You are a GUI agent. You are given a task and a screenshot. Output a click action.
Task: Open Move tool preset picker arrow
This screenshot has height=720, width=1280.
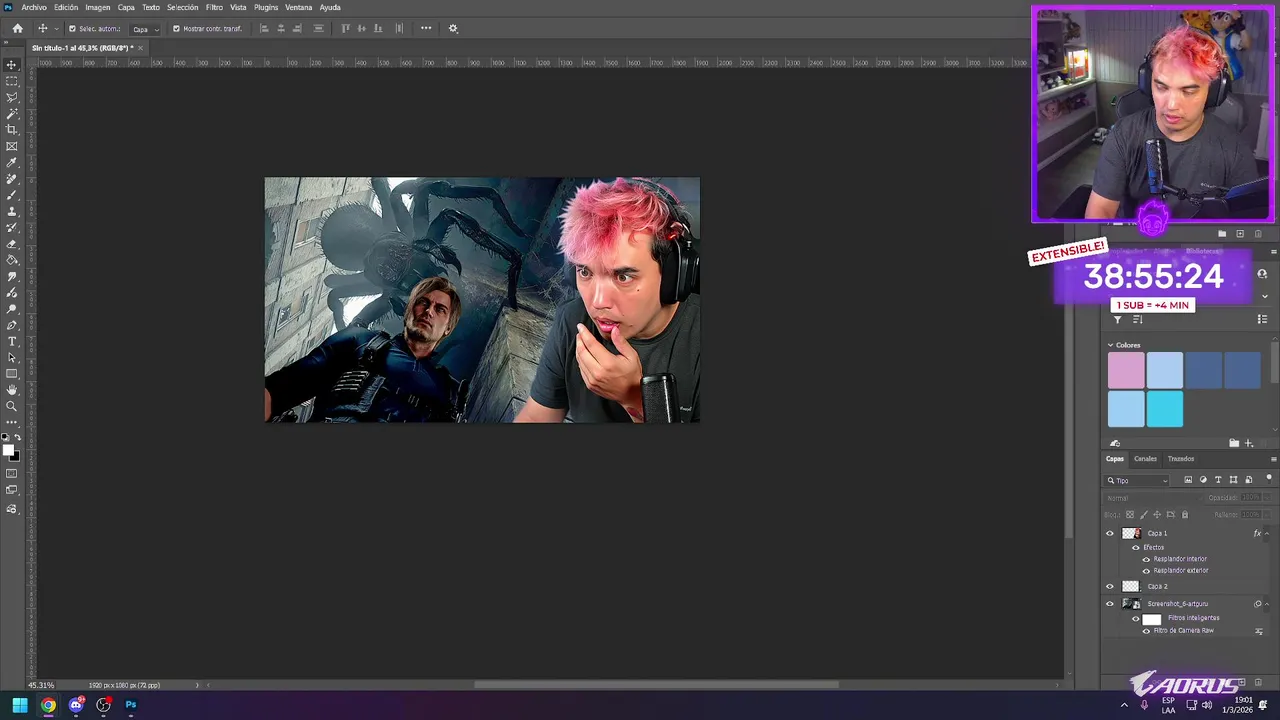55,29
